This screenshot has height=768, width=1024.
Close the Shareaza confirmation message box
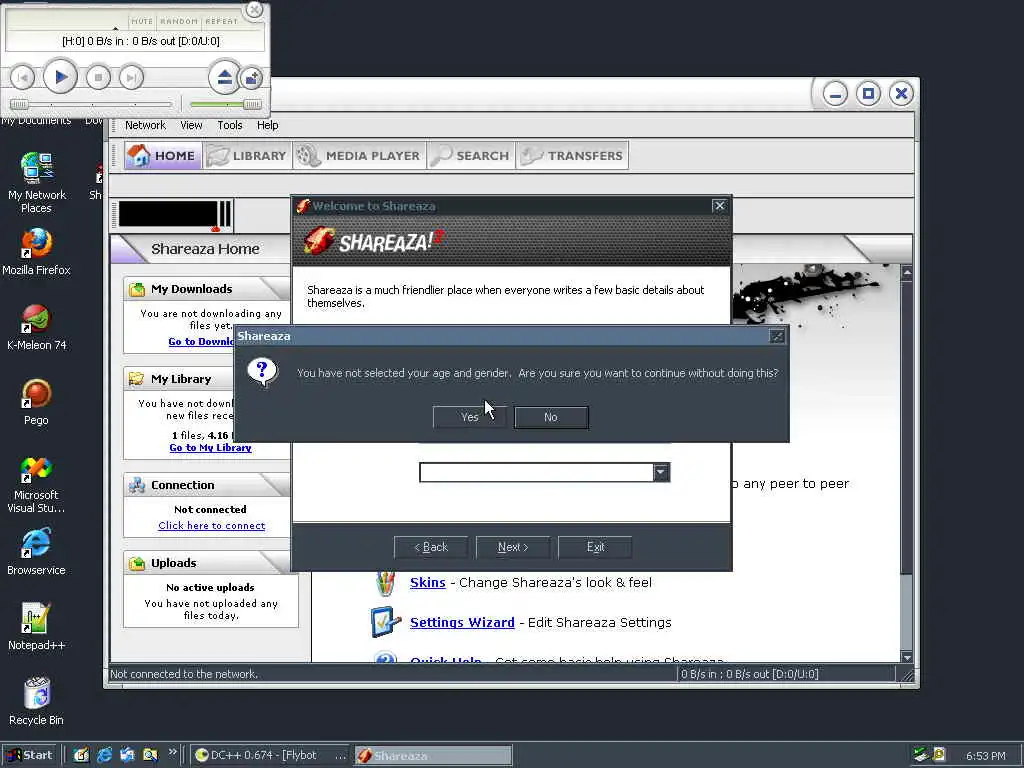pyautogui.click(x=776, y=336)
